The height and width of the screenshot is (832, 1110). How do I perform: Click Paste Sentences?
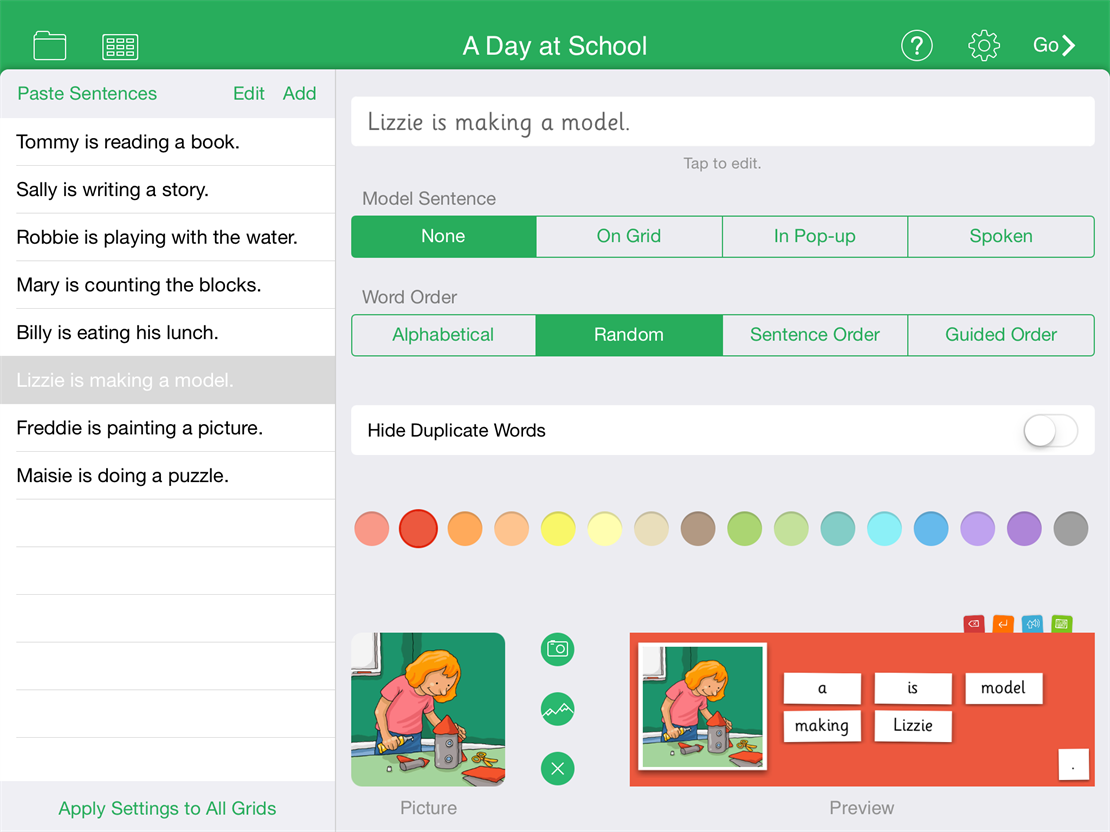pos(87,94)
